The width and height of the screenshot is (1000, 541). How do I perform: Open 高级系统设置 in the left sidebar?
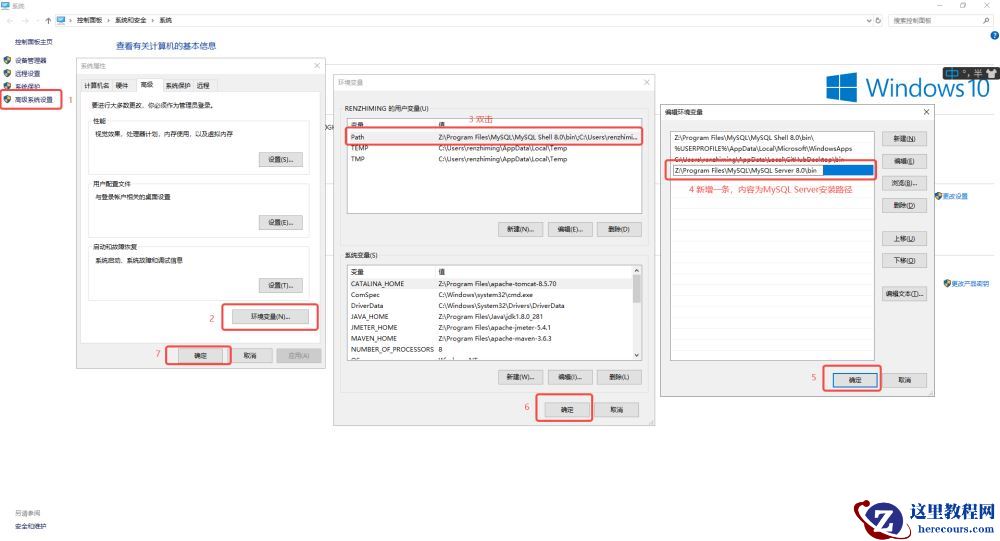tap(33, 100)
